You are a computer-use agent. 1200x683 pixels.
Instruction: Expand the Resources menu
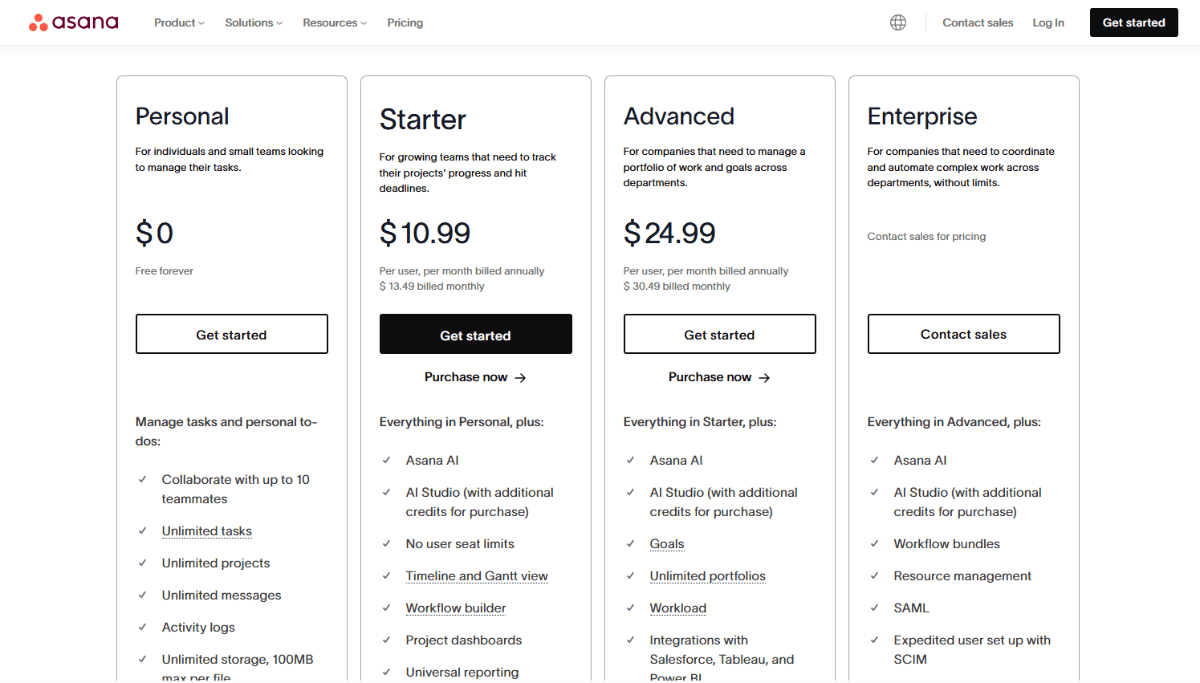333,22
